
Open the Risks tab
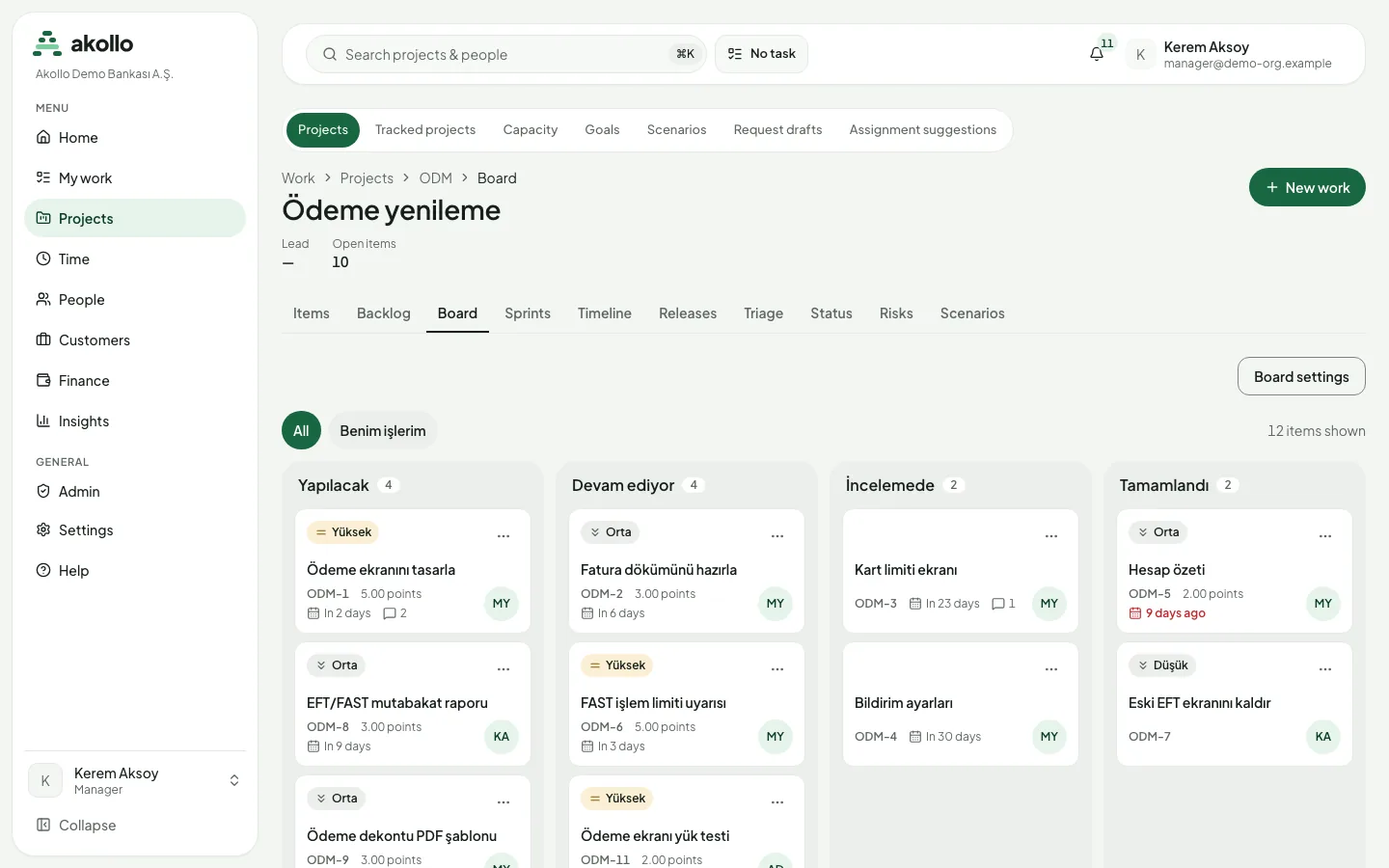coord(896,313)
